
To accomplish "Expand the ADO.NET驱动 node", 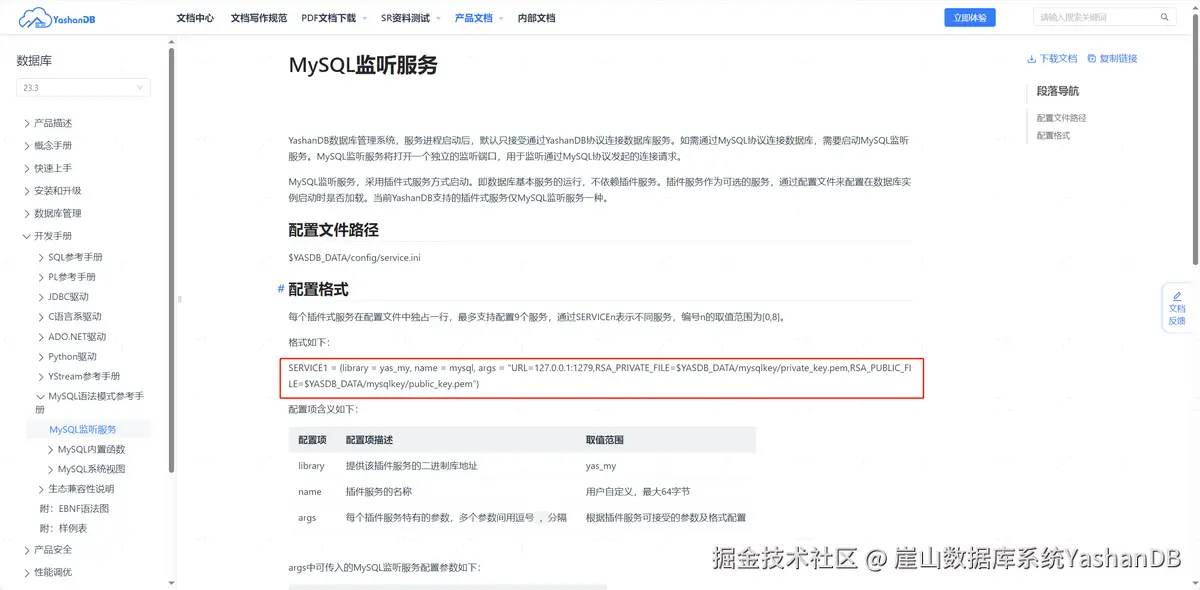I will (41, 337).
